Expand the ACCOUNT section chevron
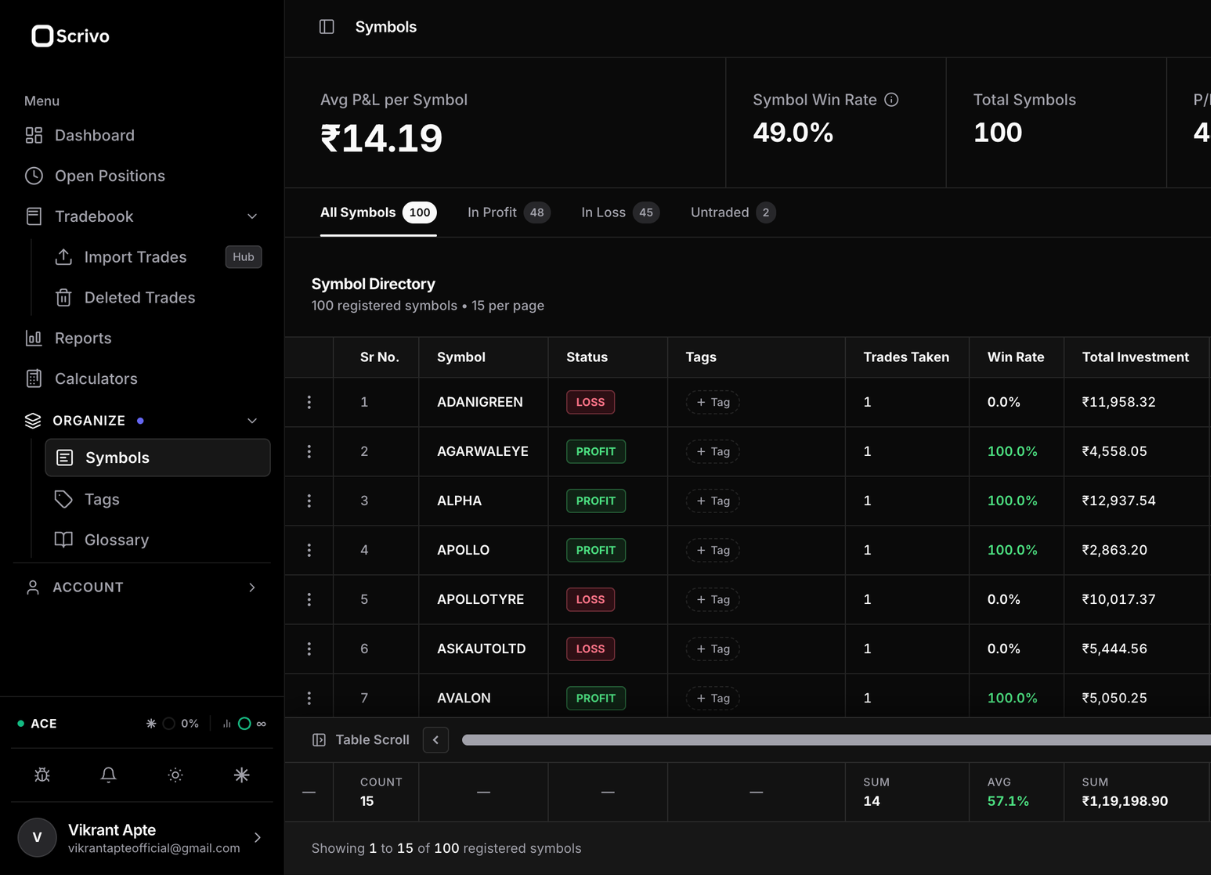This screenshot has width=1211, height=875. (x=252, y=588)
